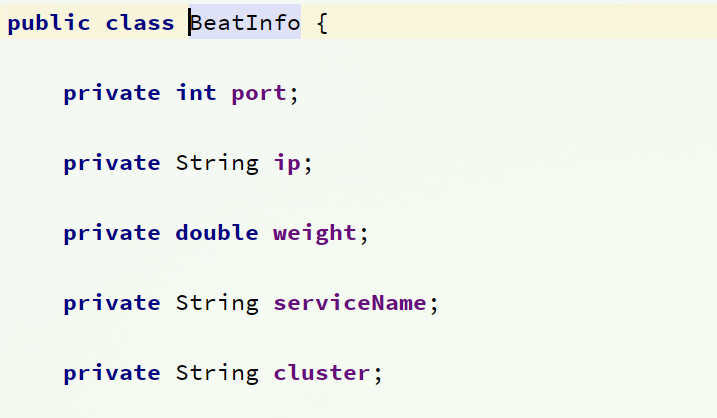
Task: Click "String" type before cluster
Action: pos(217,373)
